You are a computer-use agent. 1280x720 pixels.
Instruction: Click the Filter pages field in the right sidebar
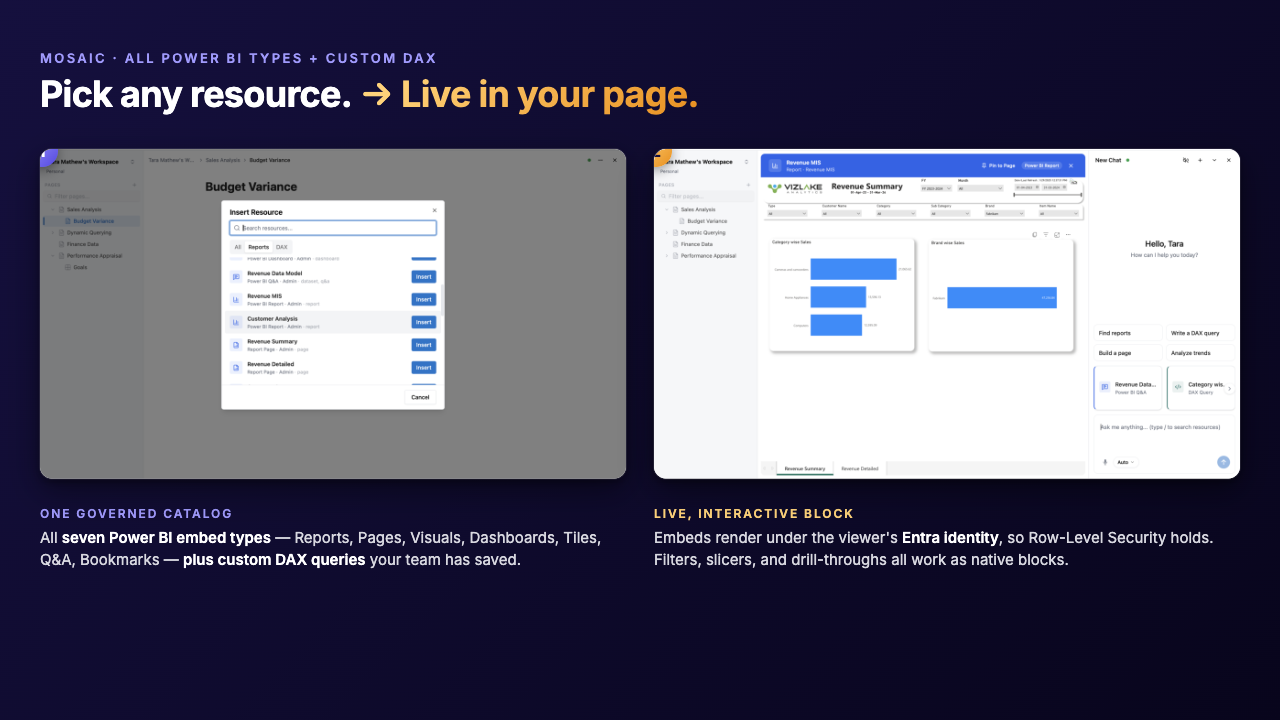point(705,196)
